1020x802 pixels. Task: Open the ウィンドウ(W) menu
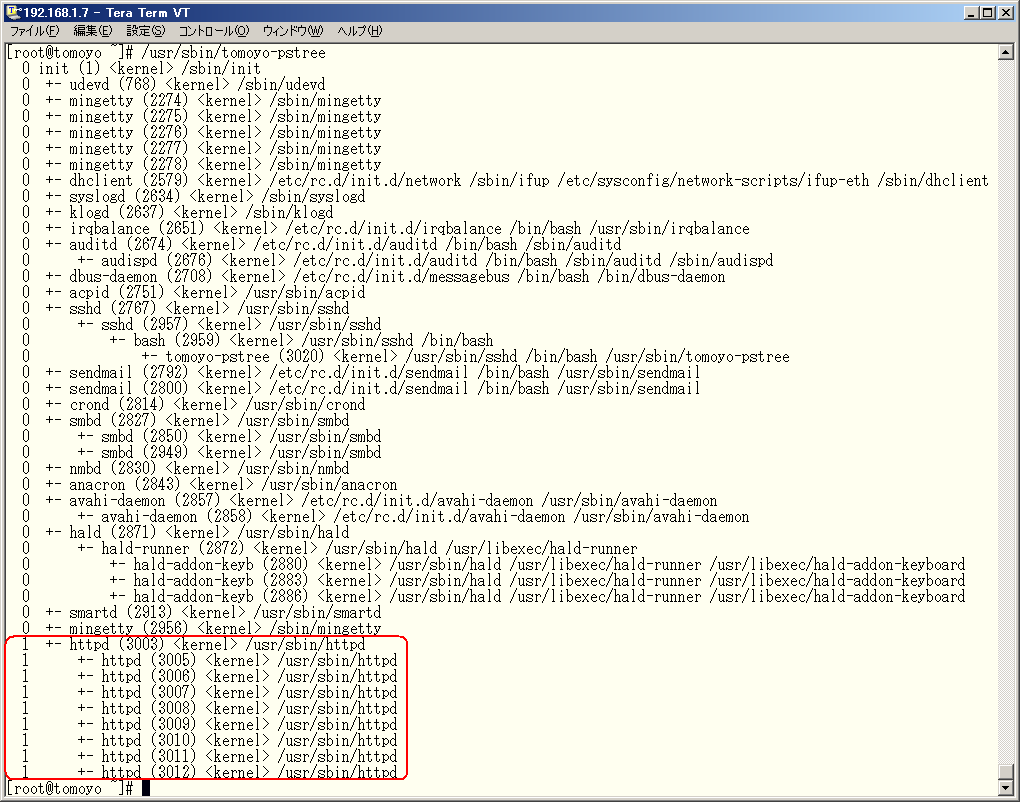tap(293, 31)
